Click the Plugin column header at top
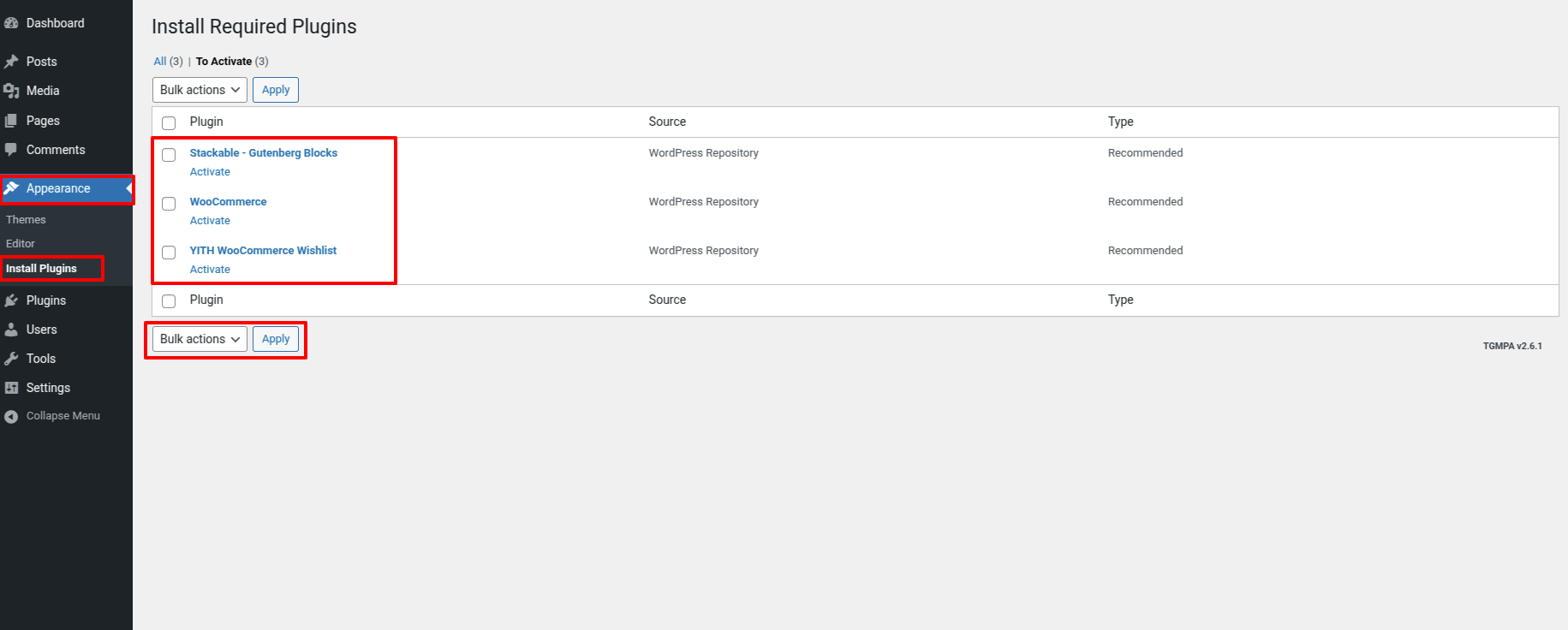The image size is (1568, 630). 206,122
